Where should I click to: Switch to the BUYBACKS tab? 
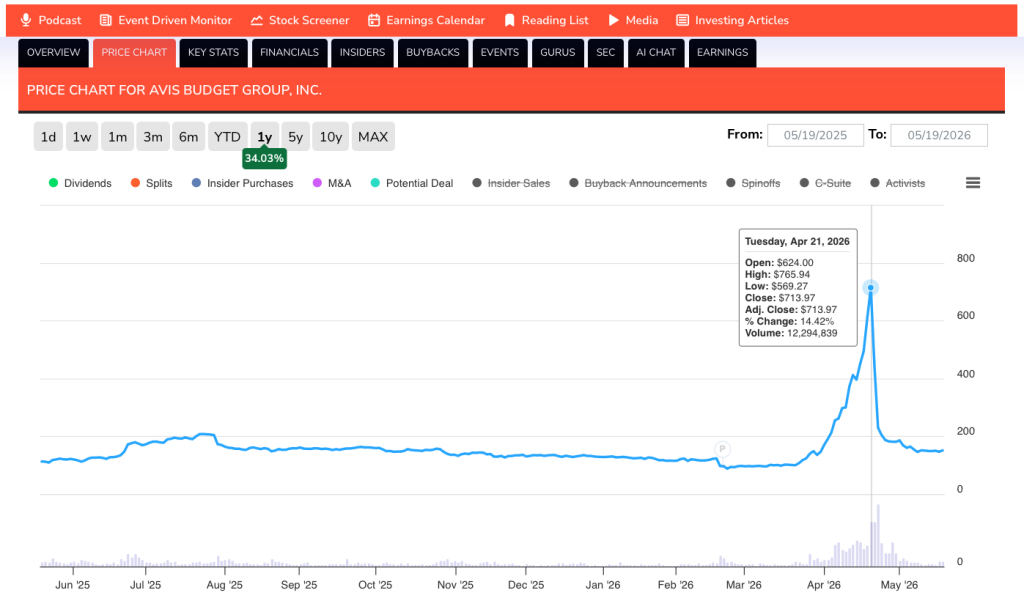(433, 52)
